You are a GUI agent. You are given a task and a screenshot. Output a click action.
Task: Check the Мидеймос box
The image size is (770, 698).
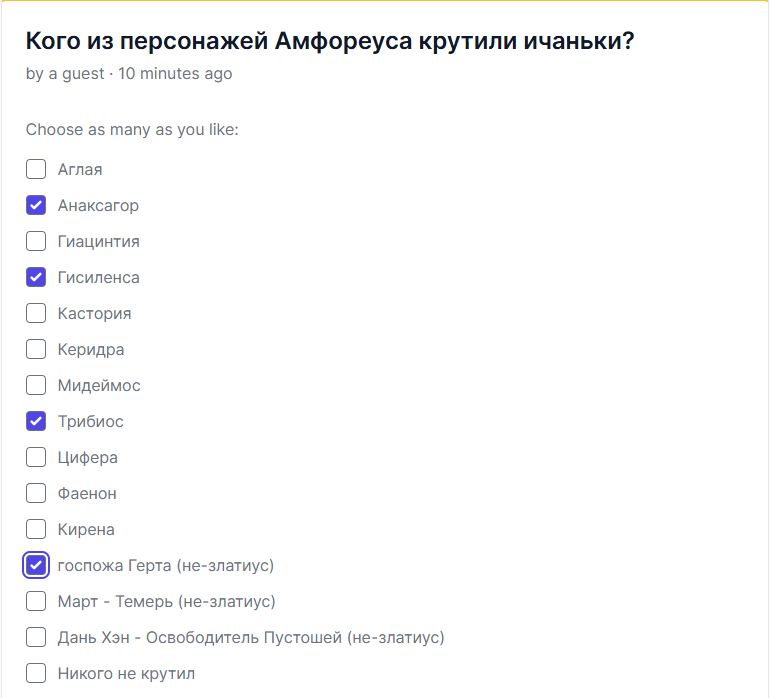(36, 386)
